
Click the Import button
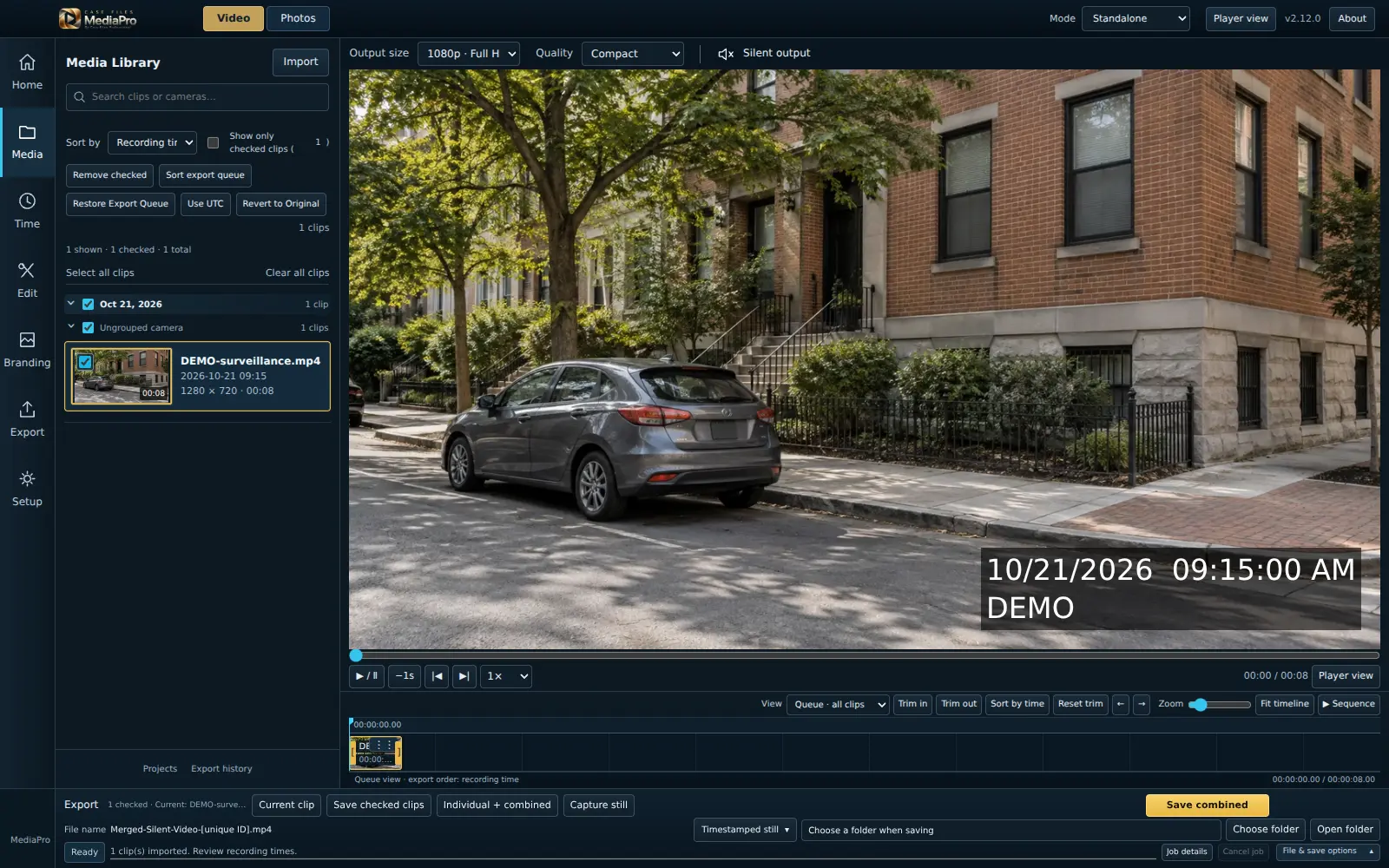tap(300, 62)
